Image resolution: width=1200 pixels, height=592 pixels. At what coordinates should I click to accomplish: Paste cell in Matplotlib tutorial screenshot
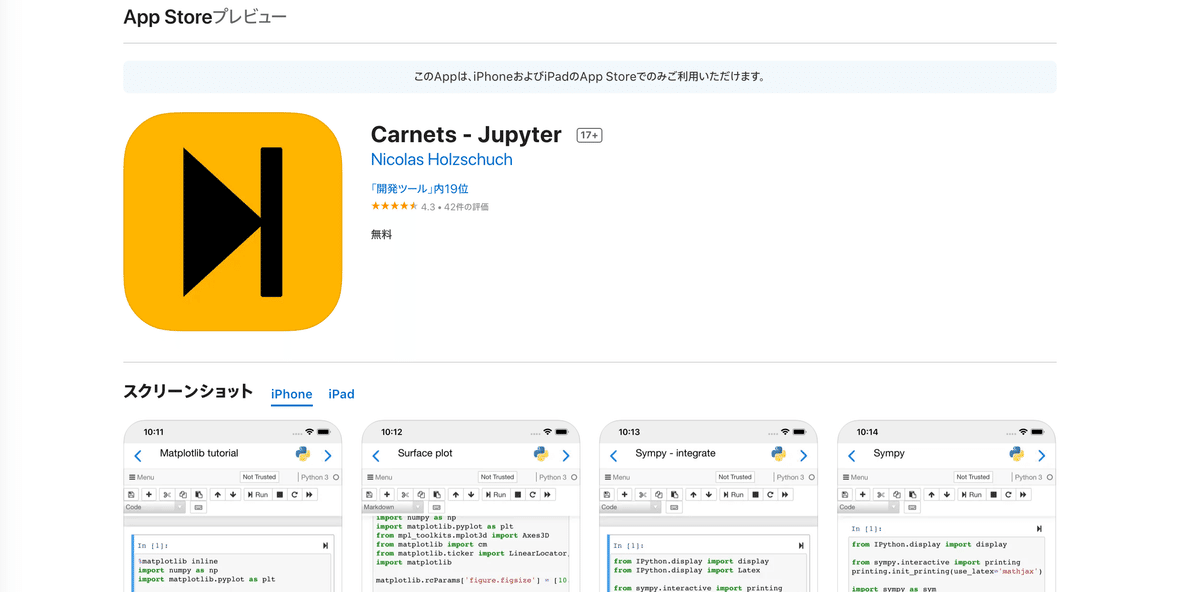tap(199, 495)
